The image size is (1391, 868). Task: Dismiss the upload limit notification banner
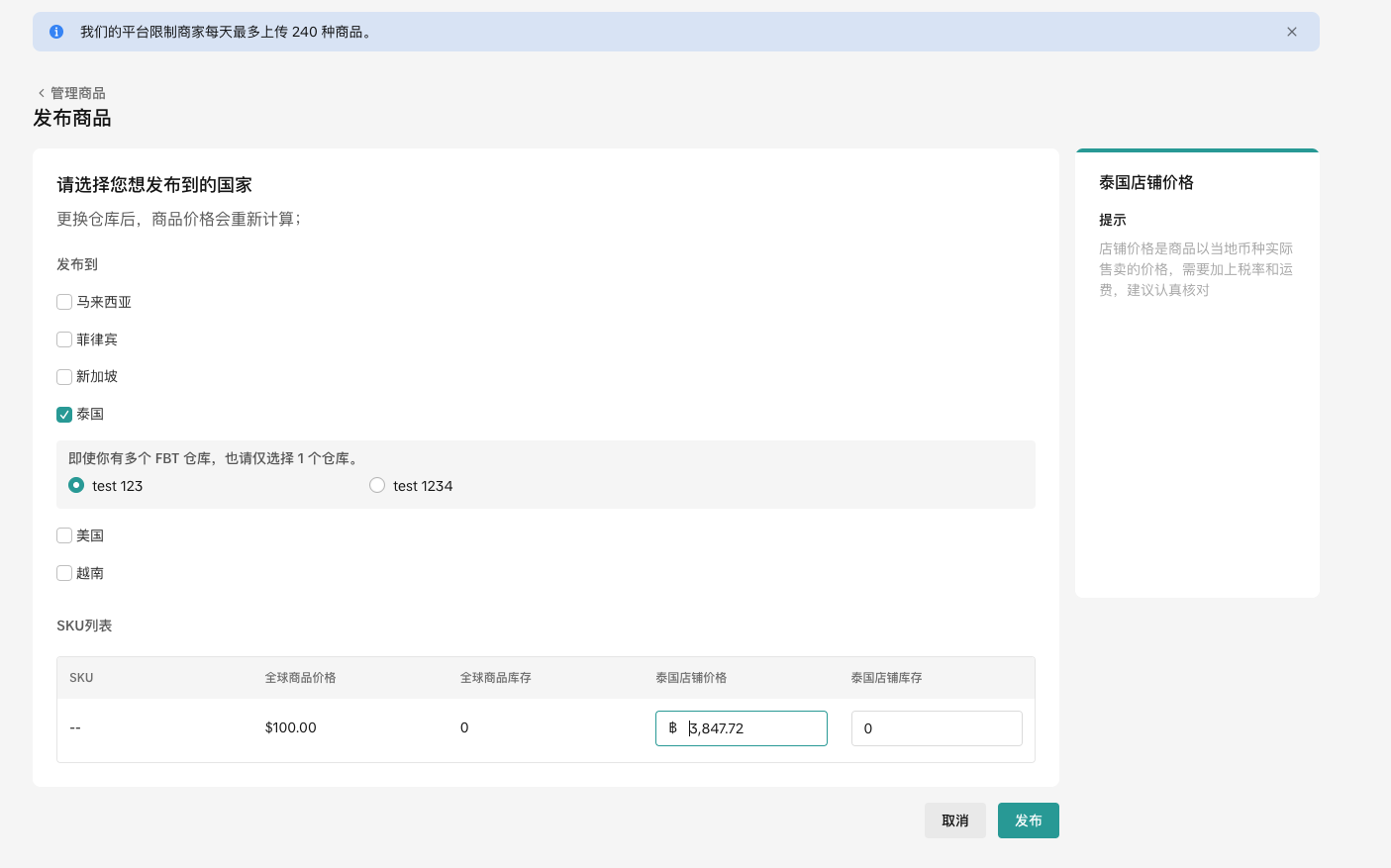click(1291, 32)
